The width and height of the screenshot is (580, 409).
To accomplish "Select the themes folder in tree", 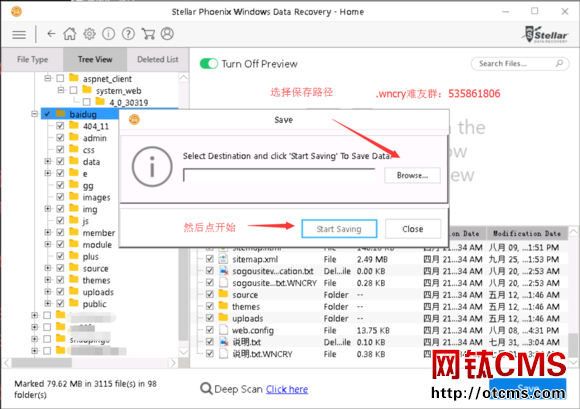I will coord(97,280).
